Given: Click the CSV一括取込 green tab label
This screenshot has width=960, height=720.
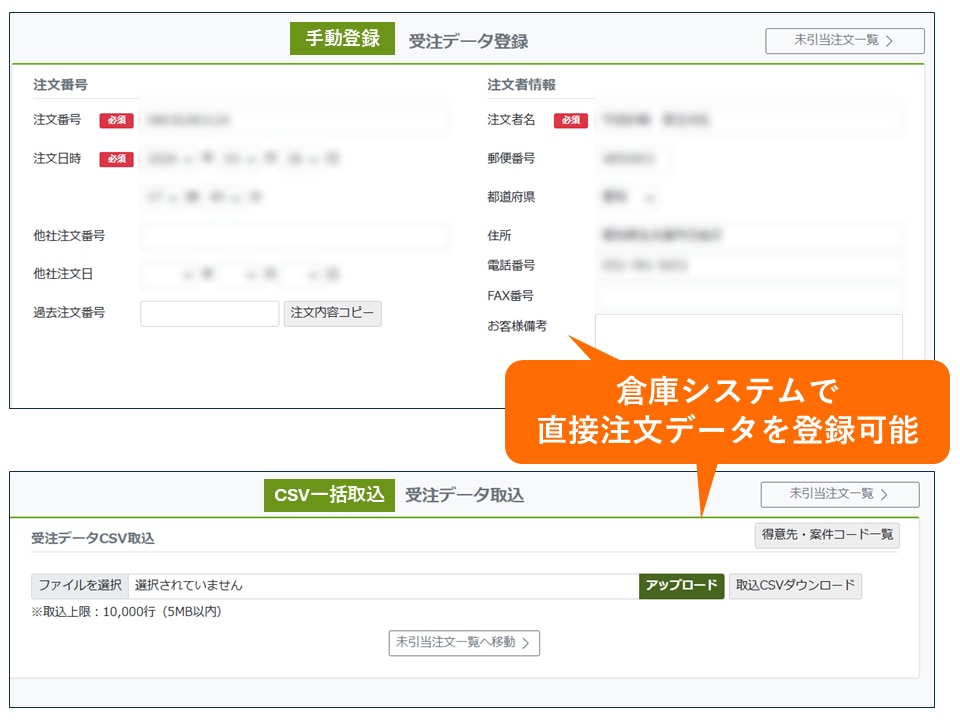Looking at the screenshot, I should (x=329, y=495).
